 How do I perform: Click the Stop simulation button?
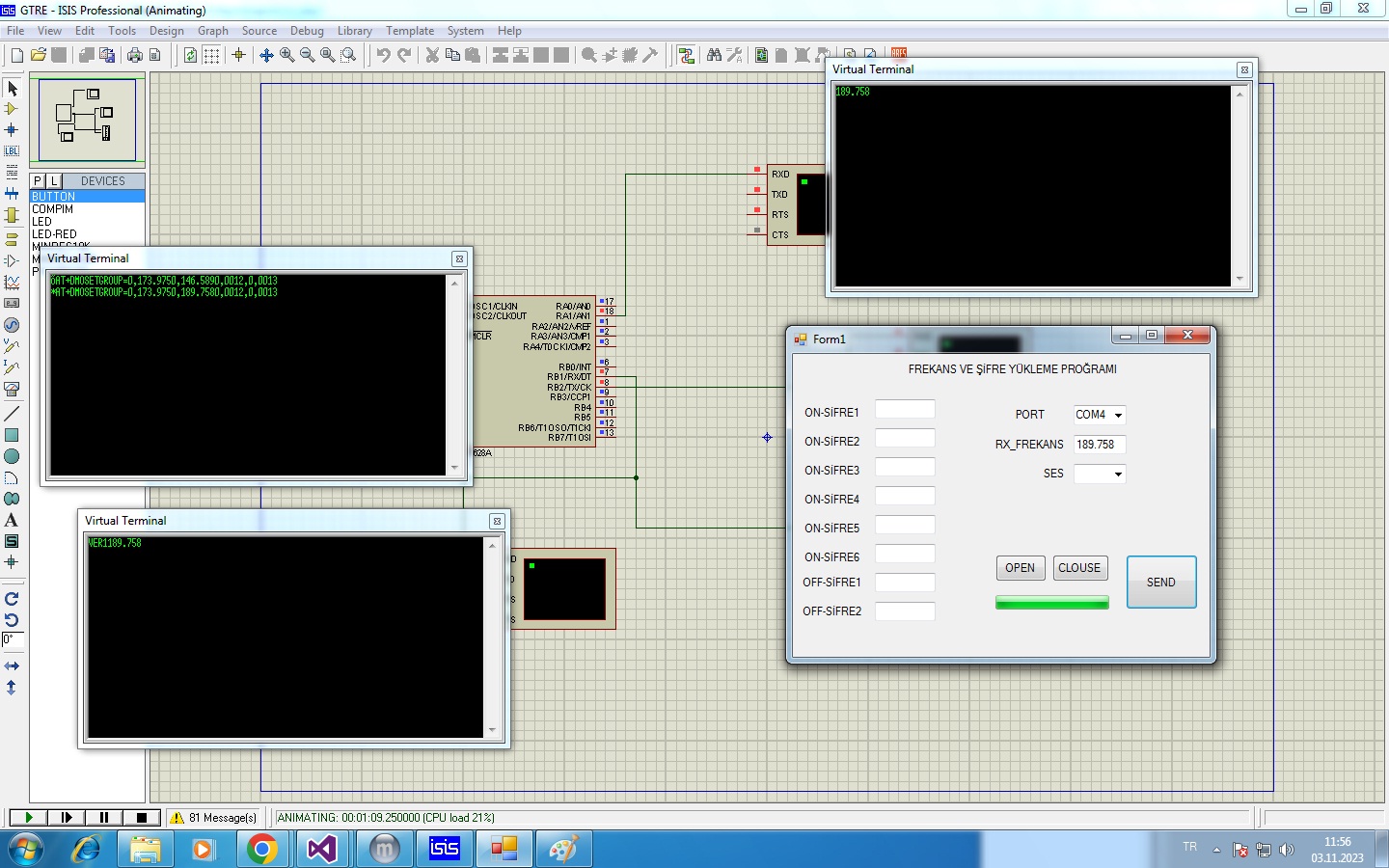point(142,817)
